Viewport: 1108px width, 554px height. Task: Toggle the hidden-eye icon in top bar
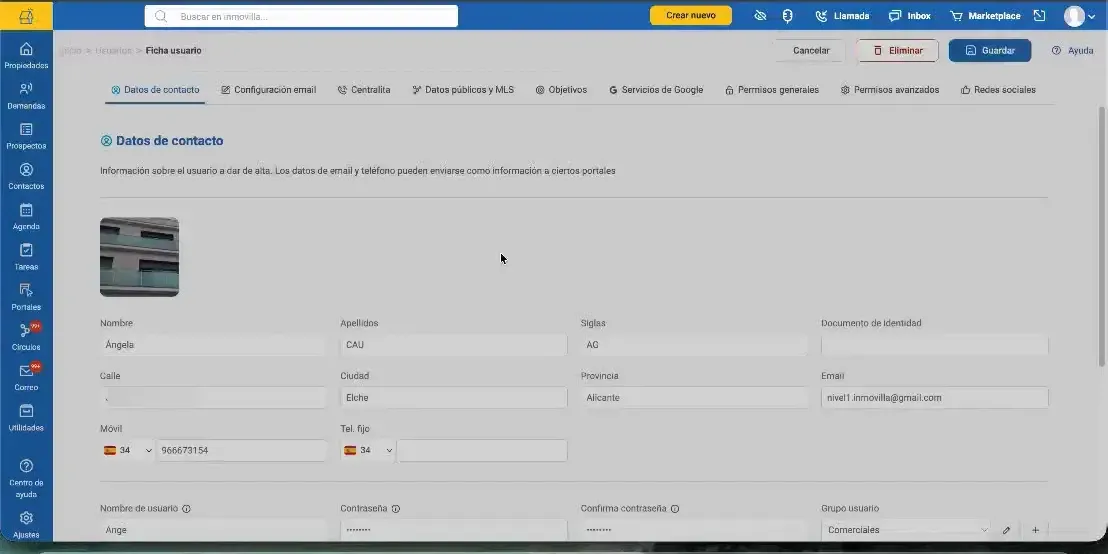[x=760, y=16]
